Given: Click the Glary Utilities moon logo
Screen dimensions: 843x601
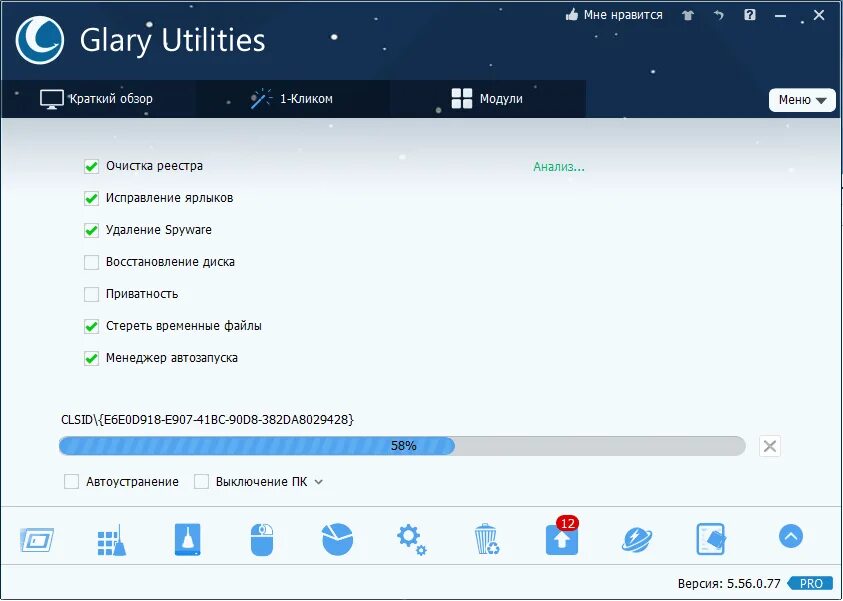Looking at the screenshot, I should point(40,40).
